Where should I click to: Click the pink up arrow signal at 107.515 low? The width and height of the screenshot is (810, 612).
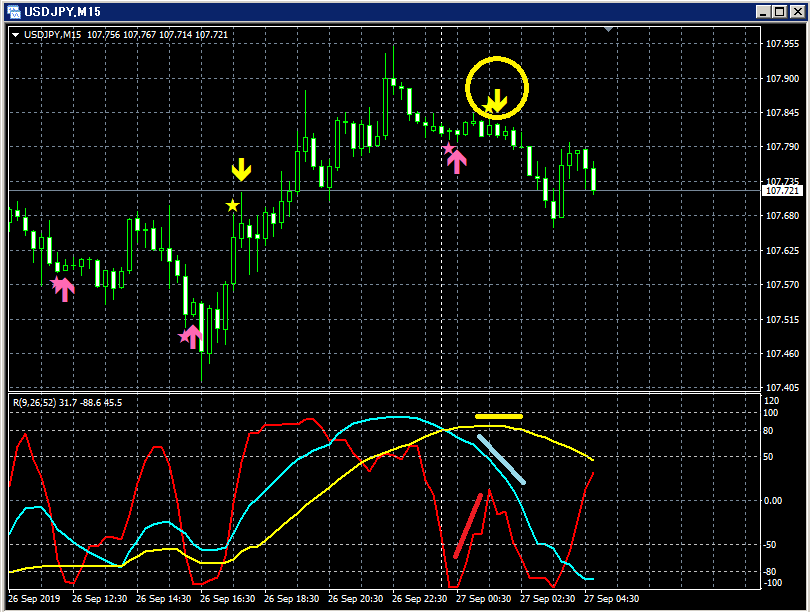coord(192,337)
